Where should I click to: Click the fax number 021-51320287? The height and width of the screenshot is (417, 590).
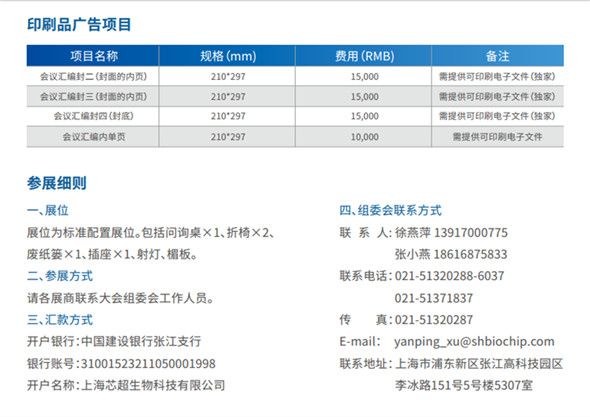[433, 320]
